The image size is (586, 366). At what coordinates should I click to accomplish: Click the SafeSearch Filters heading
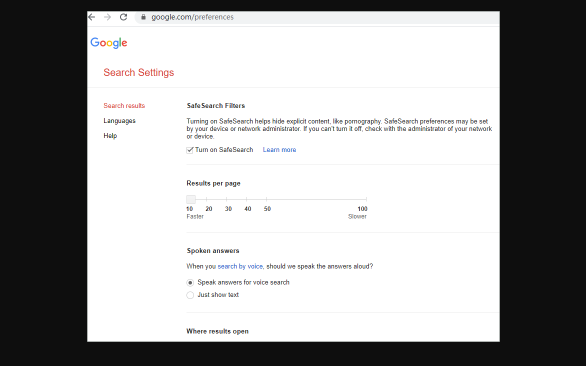pyautogui.click(x=216, y=106)
